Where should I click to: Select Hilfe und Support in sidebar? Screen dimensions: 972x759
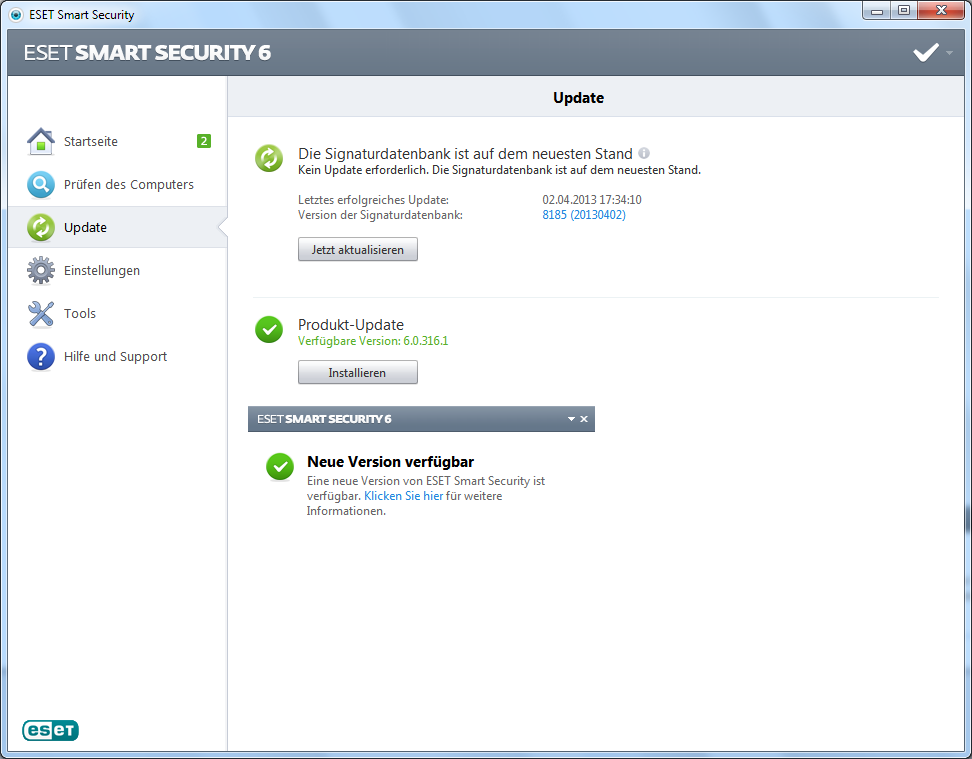115,357
